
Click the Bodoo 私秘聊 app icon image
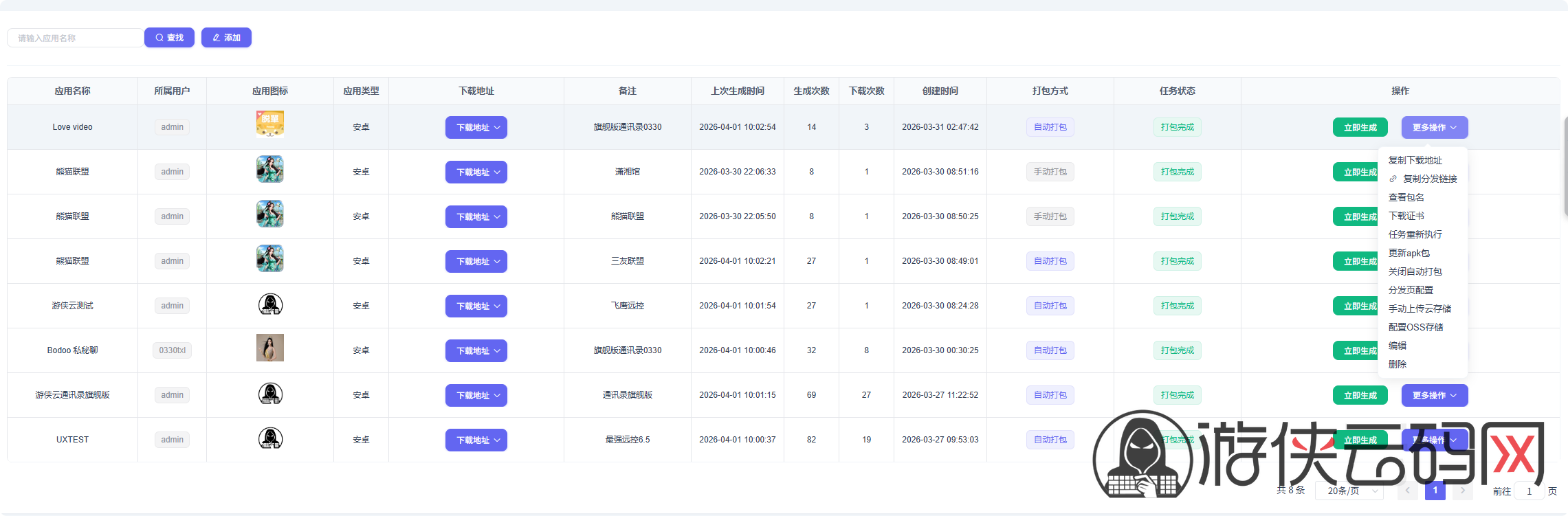pyautogui.click(x=270, y=348)
